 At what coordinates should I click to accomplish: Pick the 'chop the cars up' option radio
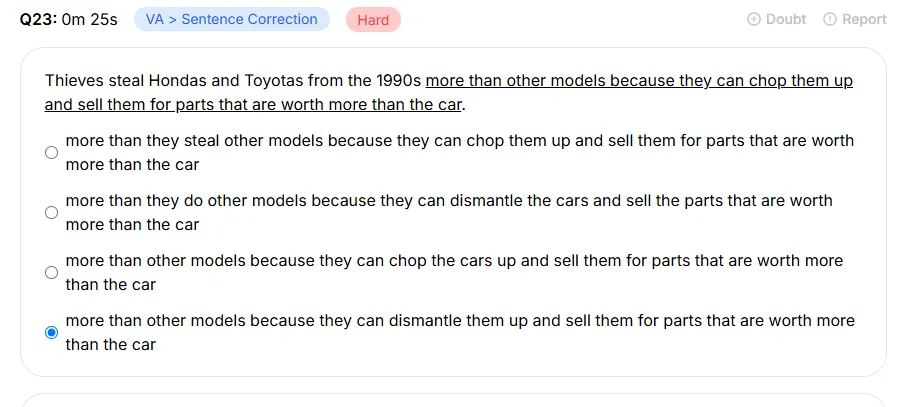[52, 273]
